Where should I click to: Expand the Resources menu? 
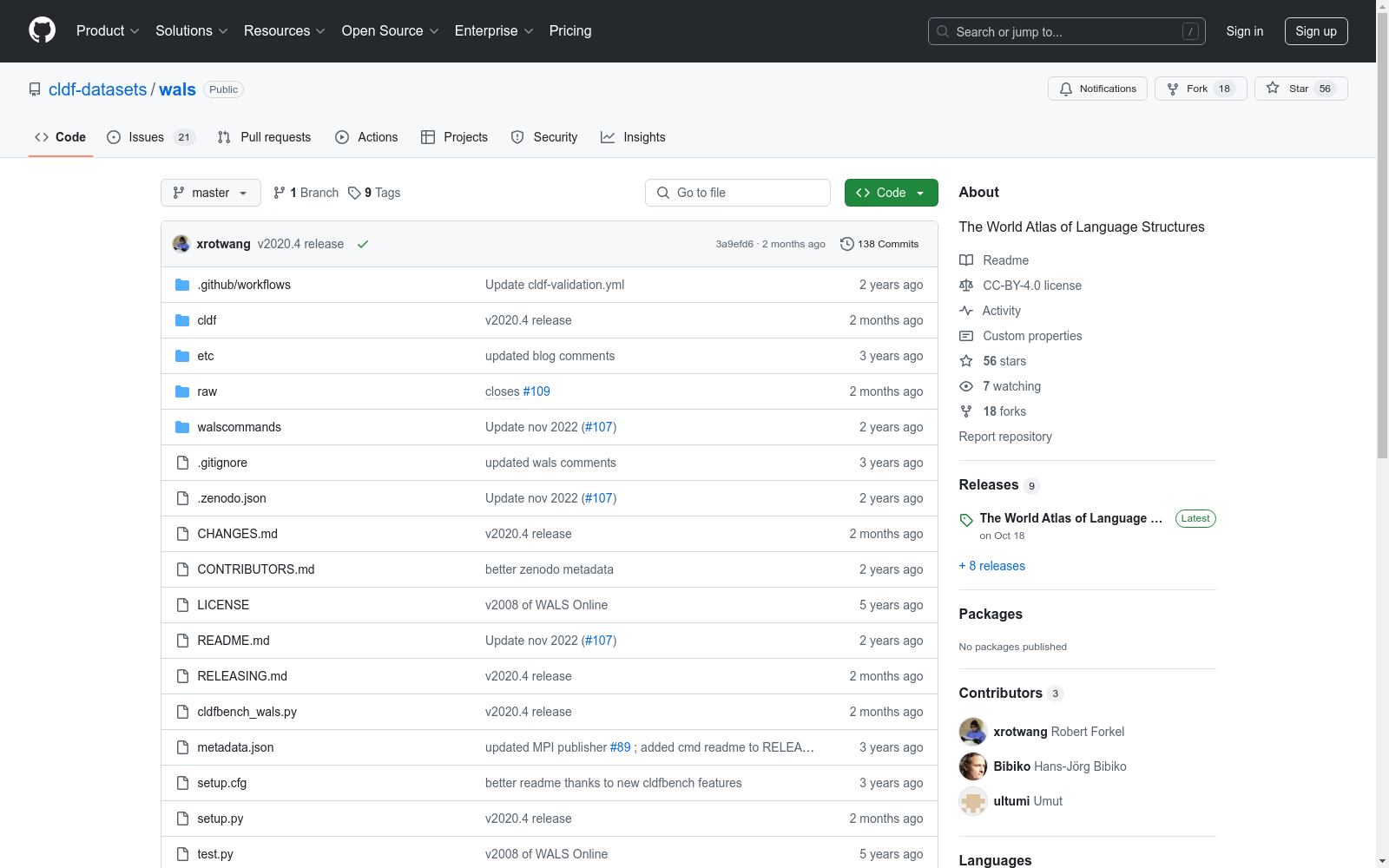click(285, 30)
